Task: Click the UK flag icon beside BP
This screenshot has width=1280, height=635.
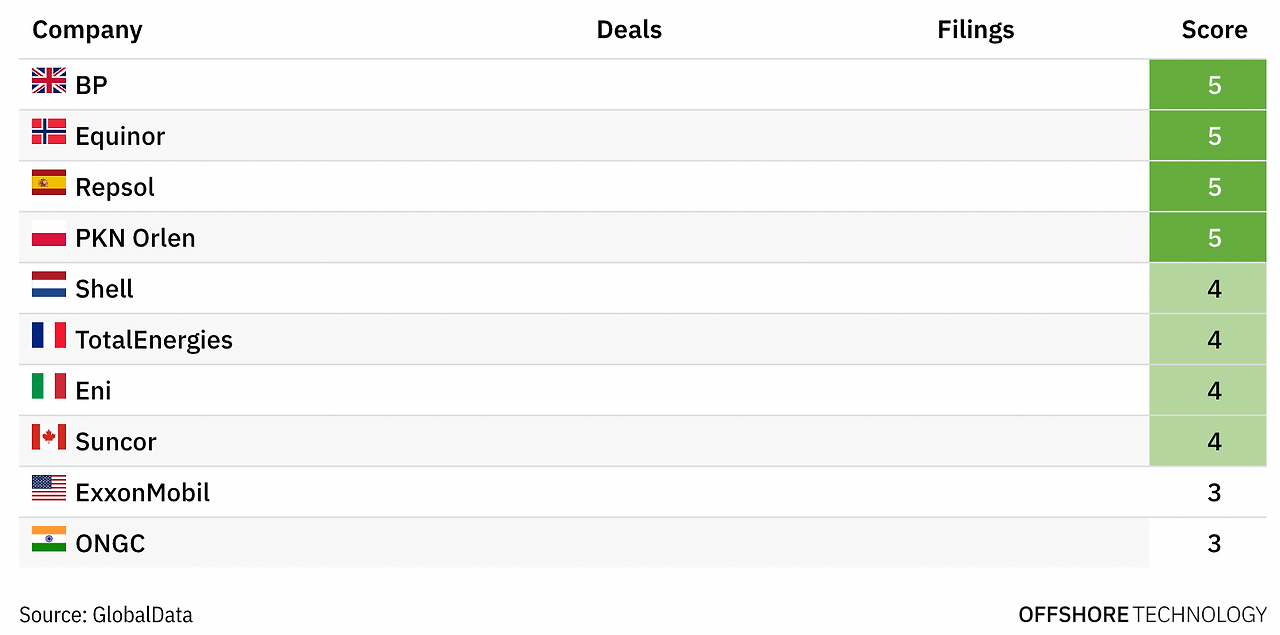Action: (x=49, y=81)
